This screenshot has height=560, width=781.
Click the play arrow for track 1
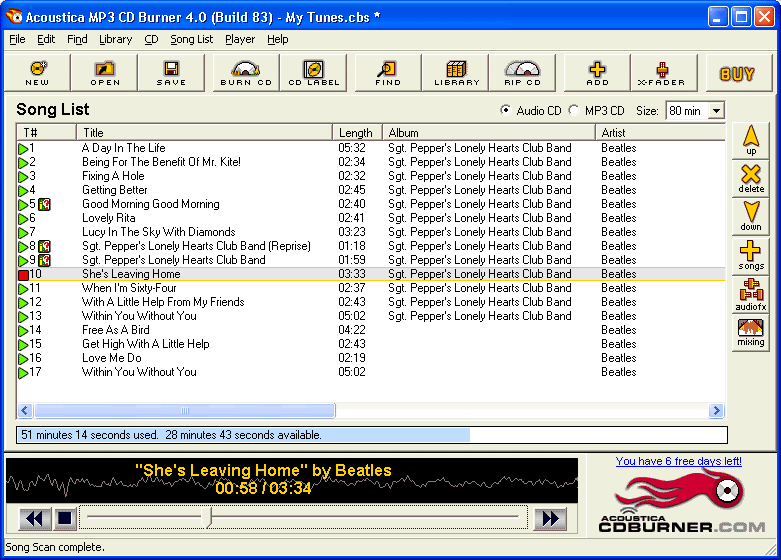pyautogui.click(x=23, y=148)
